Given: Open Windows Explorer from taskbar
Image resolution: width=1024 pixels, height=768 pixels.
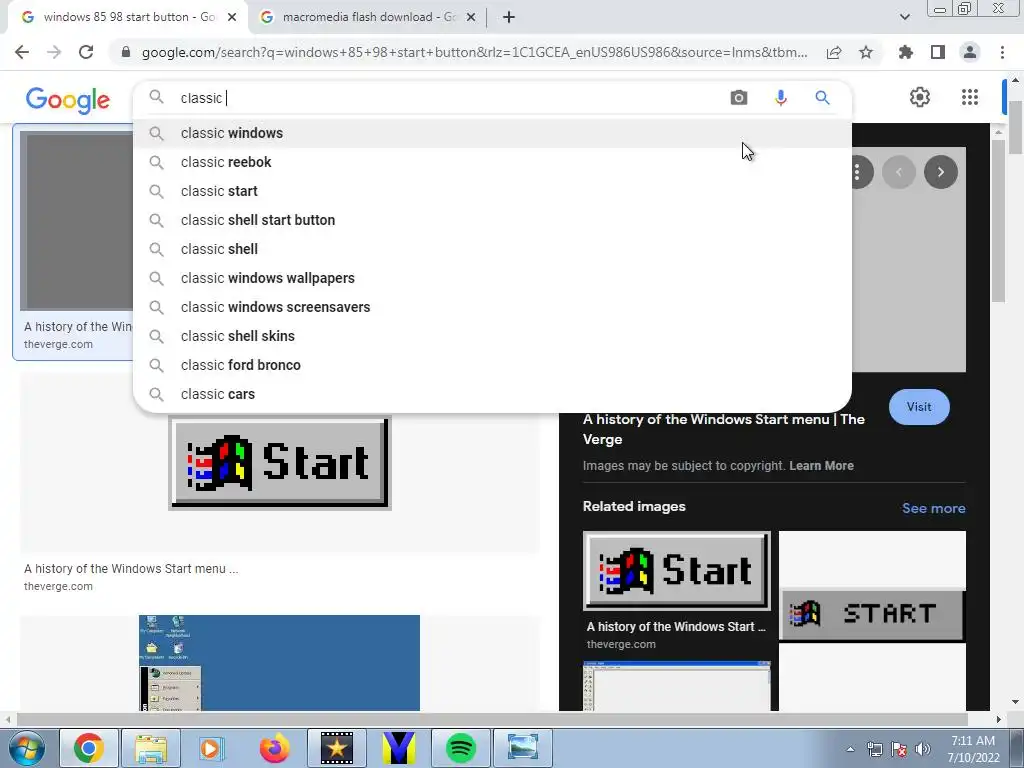Looking at the screenshot, I should pos(151,748).
